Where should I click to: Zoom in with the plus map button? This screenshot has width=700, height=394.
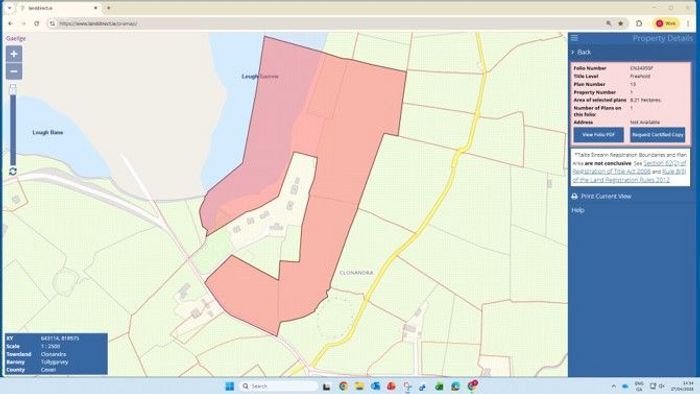tap(14, 54)
